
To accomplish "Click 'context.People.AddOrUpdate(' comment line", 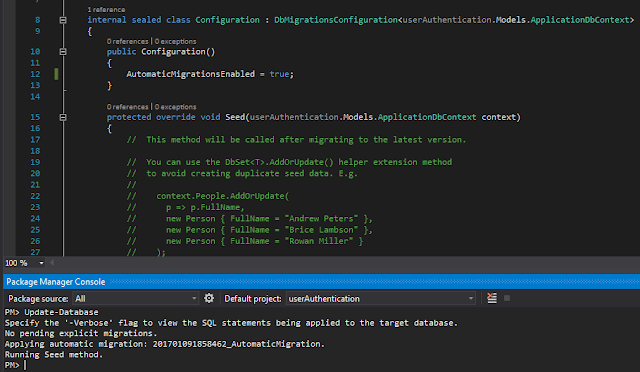I will tap(222, 196).
